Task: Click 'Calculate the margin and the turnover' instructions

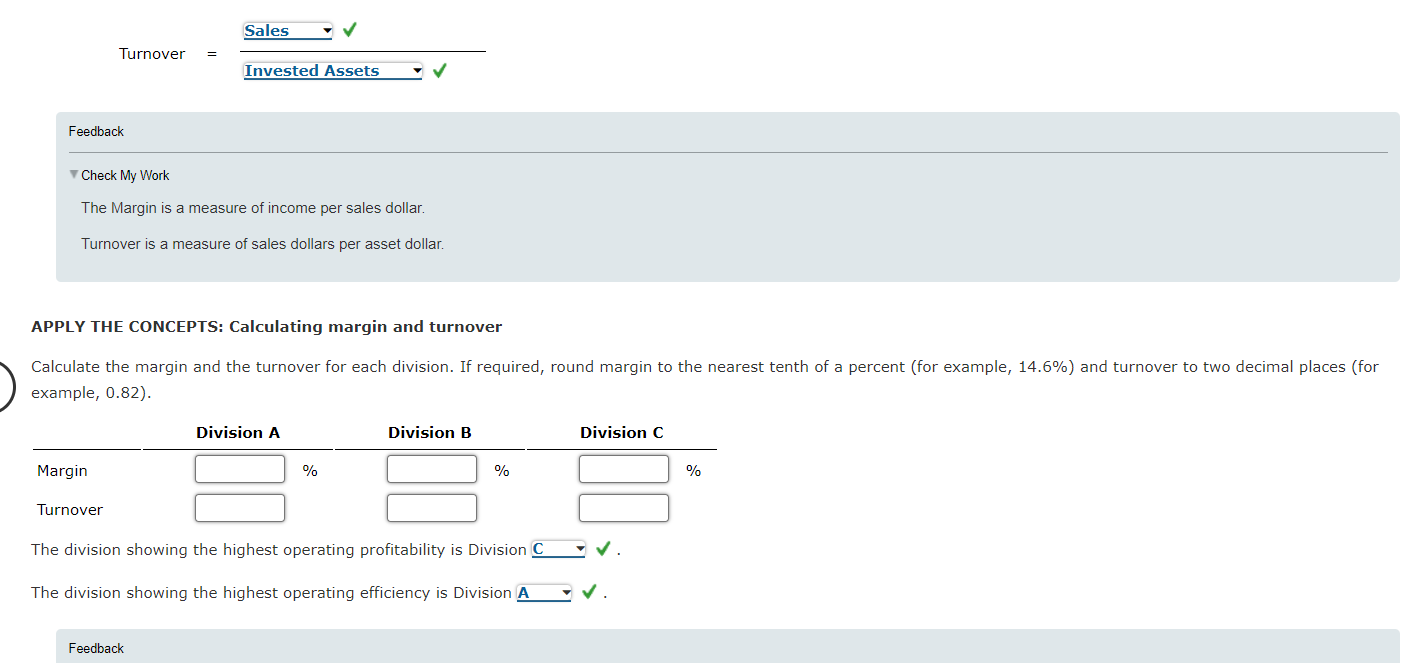Action: [704, 379]
